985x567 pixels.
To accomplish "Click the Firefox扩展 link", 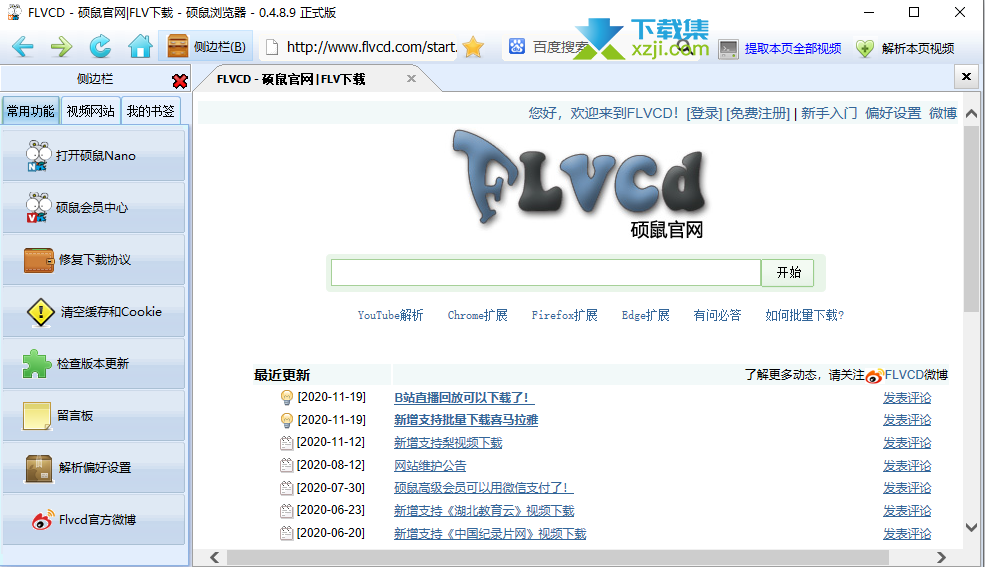I will coord(564,315).
